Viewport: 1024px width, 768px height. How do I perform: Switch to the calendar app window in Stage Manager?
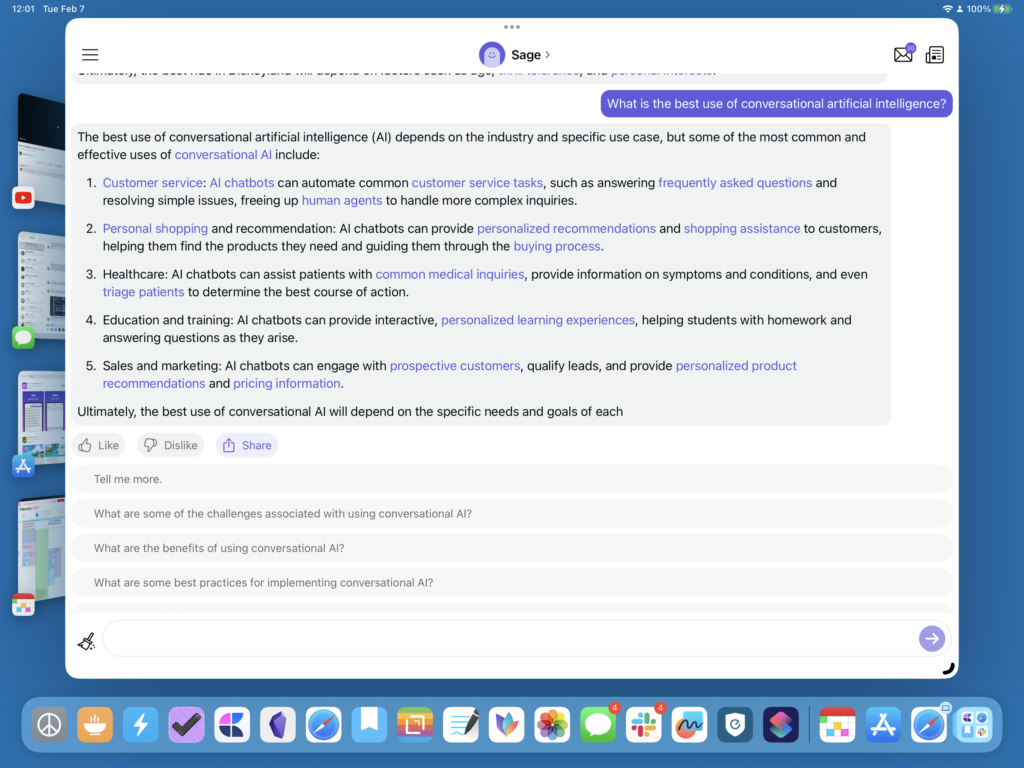click(39, 555)
